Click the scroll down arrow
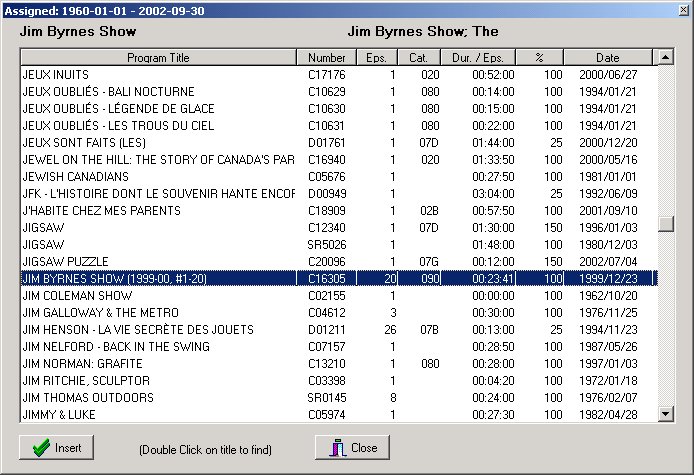The height and width of the screenshot is (475, 694). (666, 414)
